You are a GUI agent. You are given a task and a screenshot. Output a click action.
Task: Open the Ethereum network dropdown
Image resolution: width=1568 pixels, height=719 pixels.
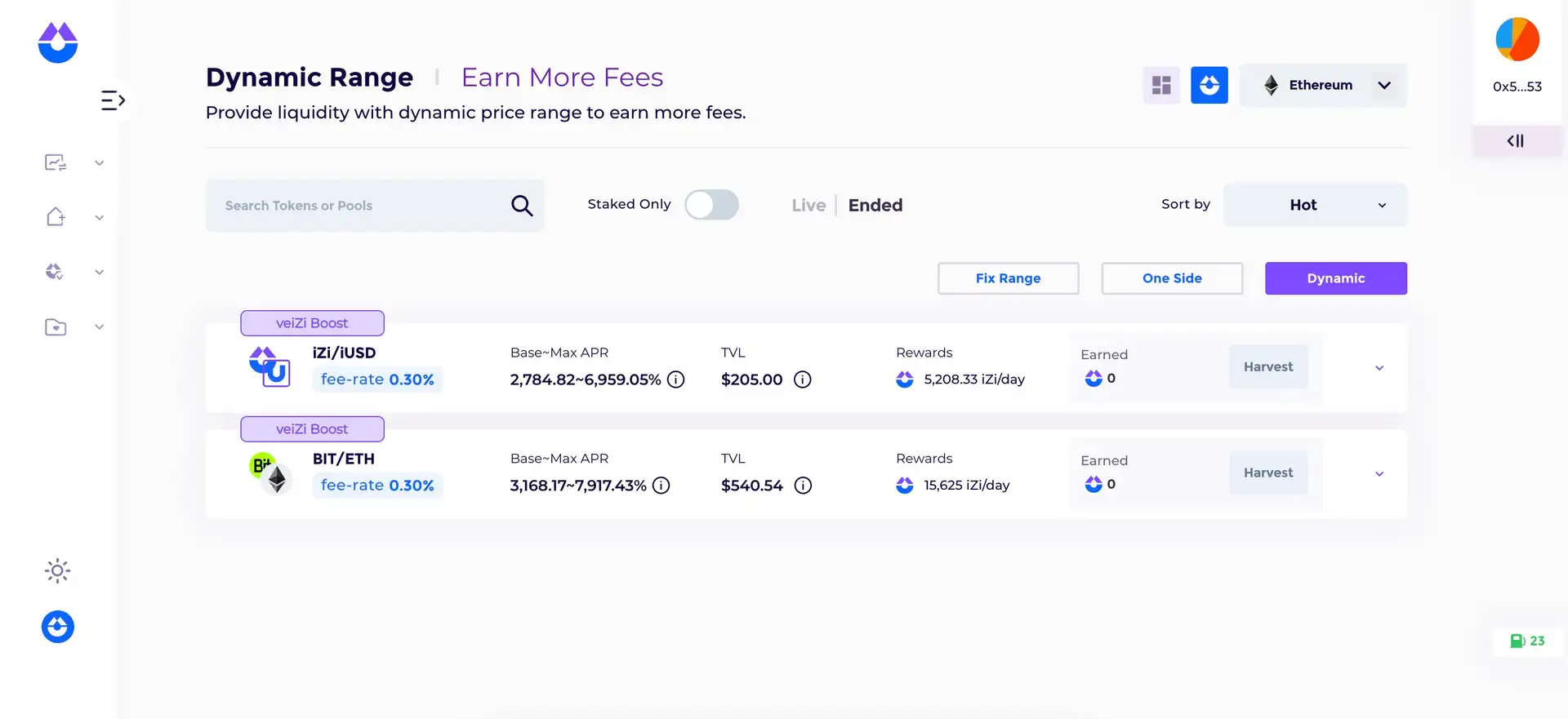point(1323,85)
